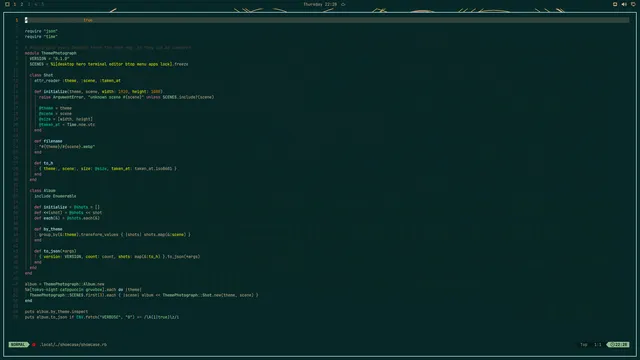Click the '@taken_at = Time.now.utc' line
Image resolution: width=640 pixels, height=360 pixels.
coord(67,124)
